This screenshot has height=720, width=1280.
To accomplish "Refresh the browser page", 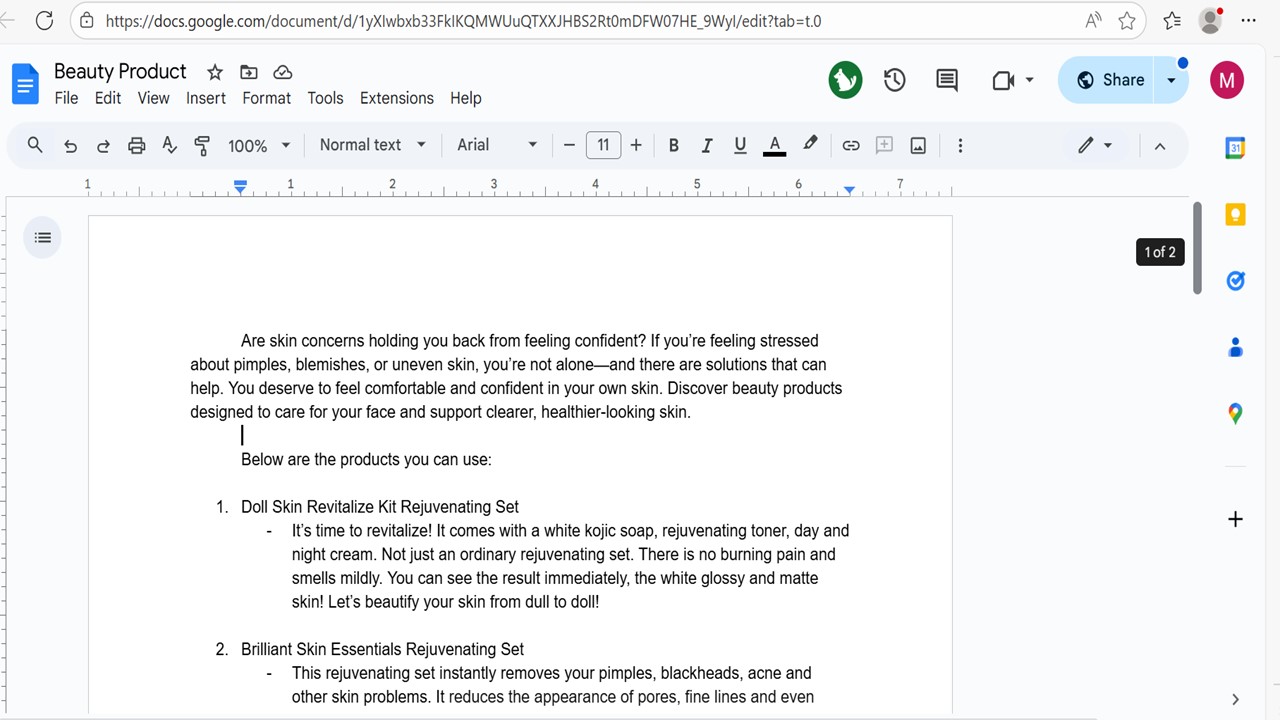I will [44, 20].
